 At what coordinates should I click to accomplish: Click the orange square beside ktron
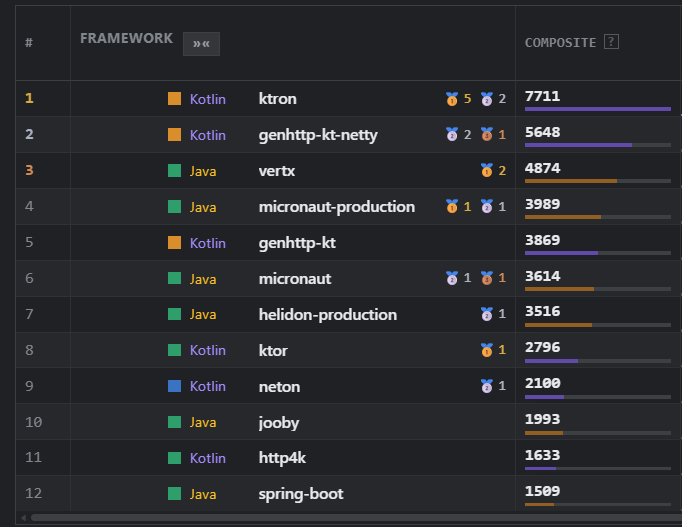pos(174,99)
